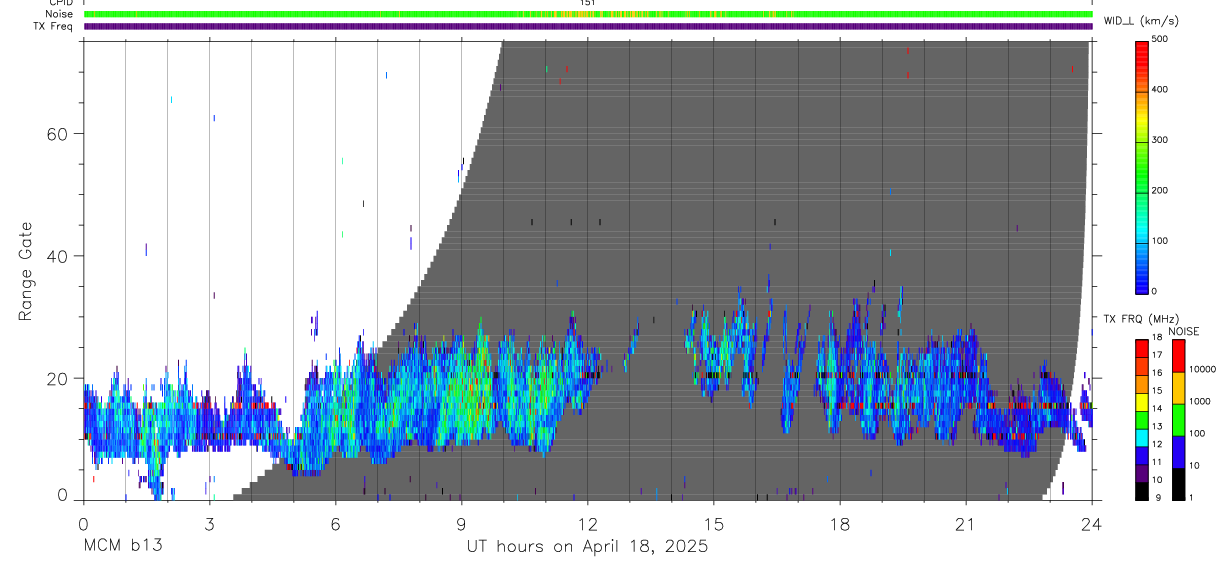Click the 18 MHz red segment in TX FRQ legend
1228x567 pixels.
tap(1142, 345)
